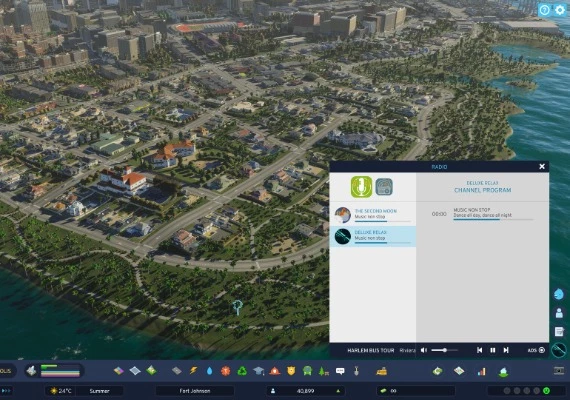The height and width of the screenshot is (400, 570).
Task: Toggle the Radio panel round icon
Action: [559, 350]
